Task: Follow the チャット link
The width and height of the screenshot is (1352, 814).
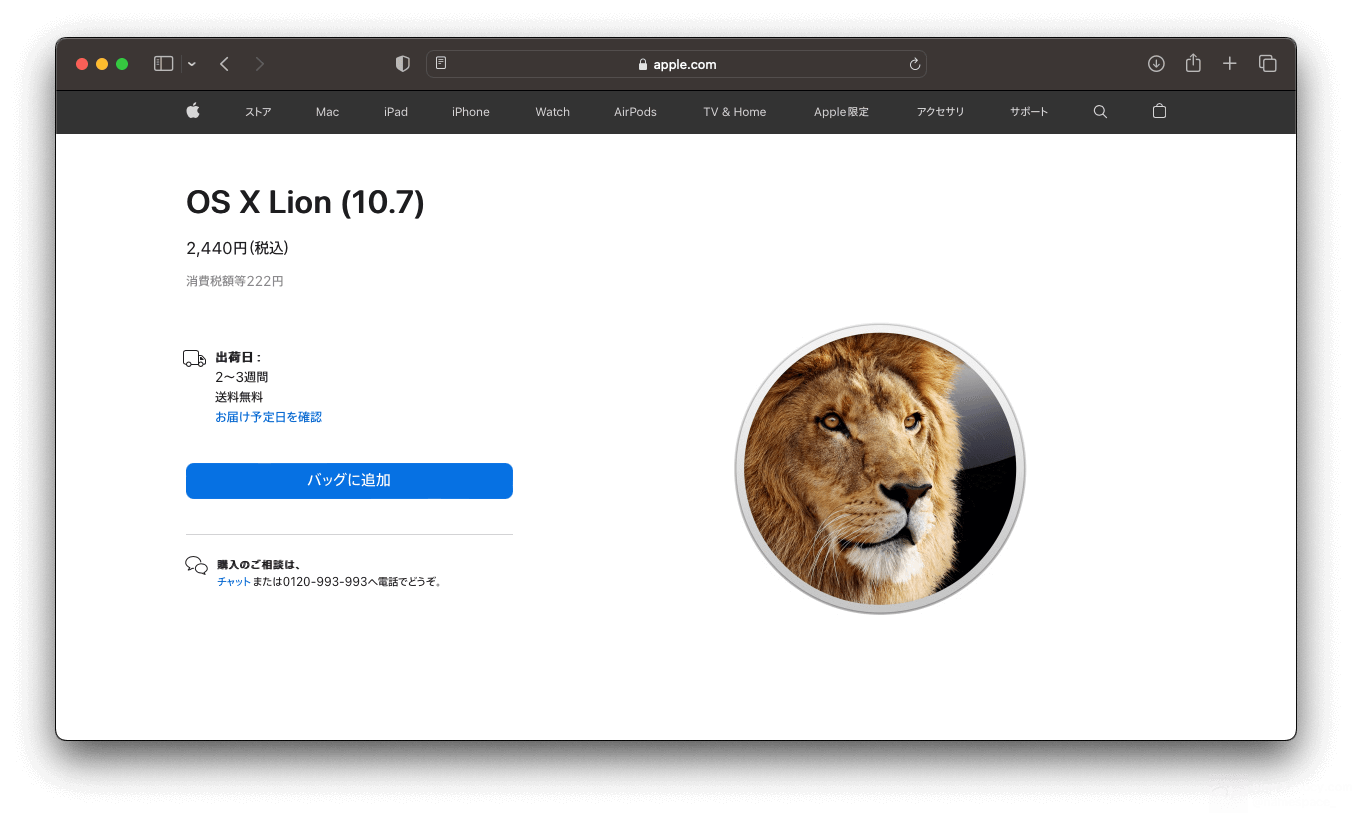Action: pyautogui.click(x=234, y=581)
